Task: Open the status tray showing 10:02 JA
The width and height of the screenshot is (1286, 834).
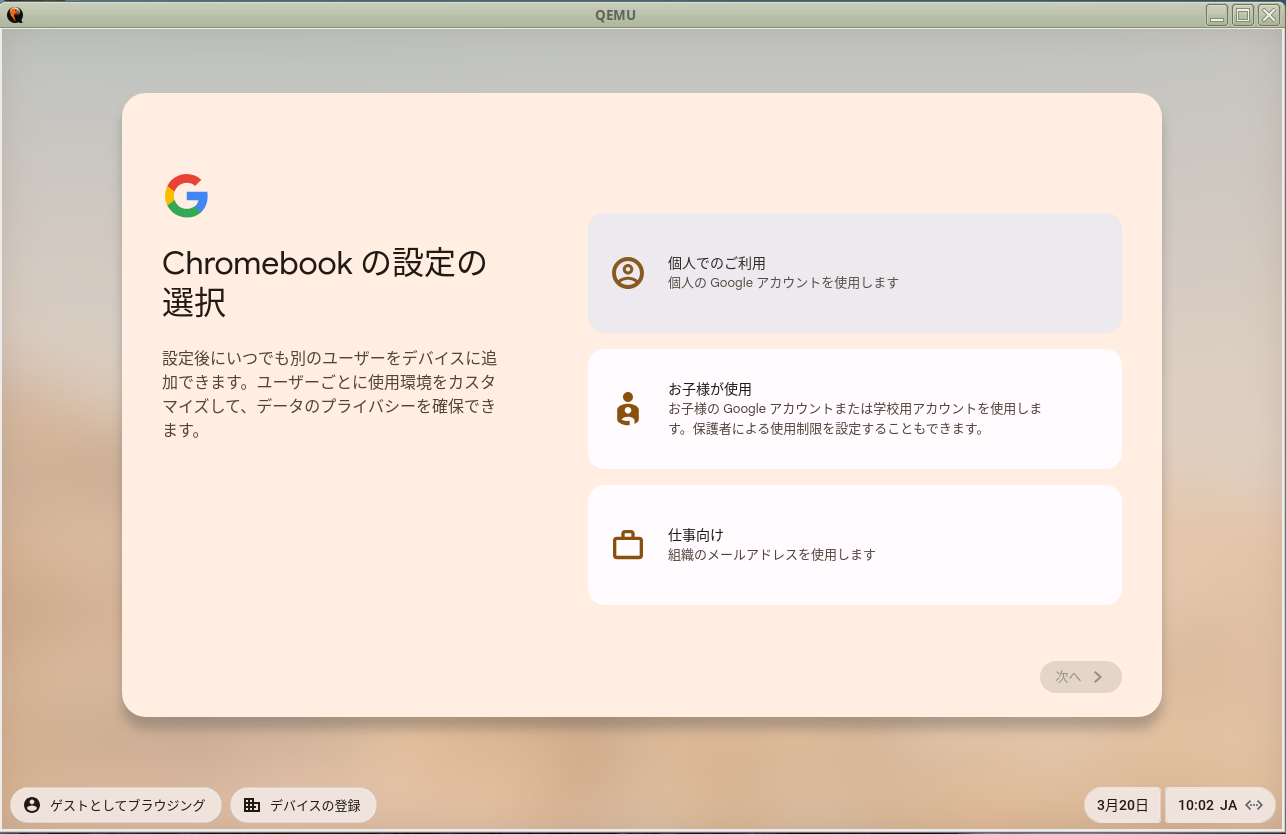Action: (1210, 805)
